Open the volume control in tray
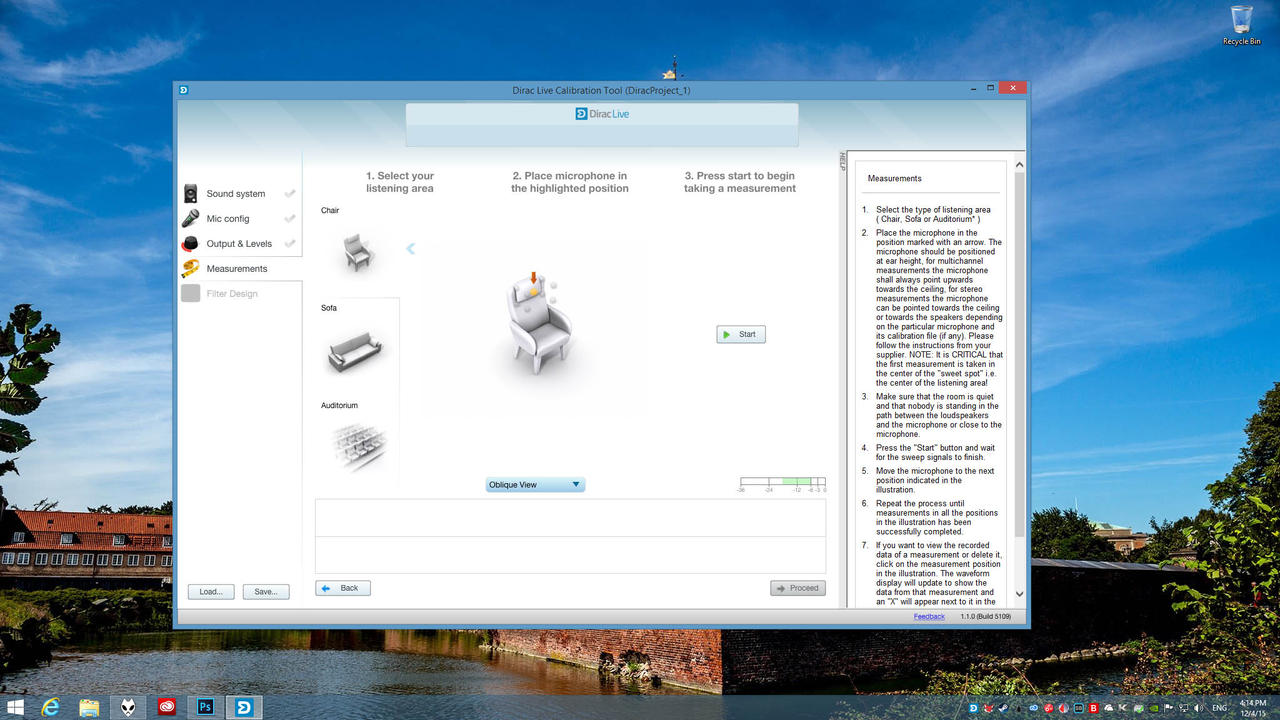The width and height of the screenshot is (1280, 720). [x=1198, y=708]
